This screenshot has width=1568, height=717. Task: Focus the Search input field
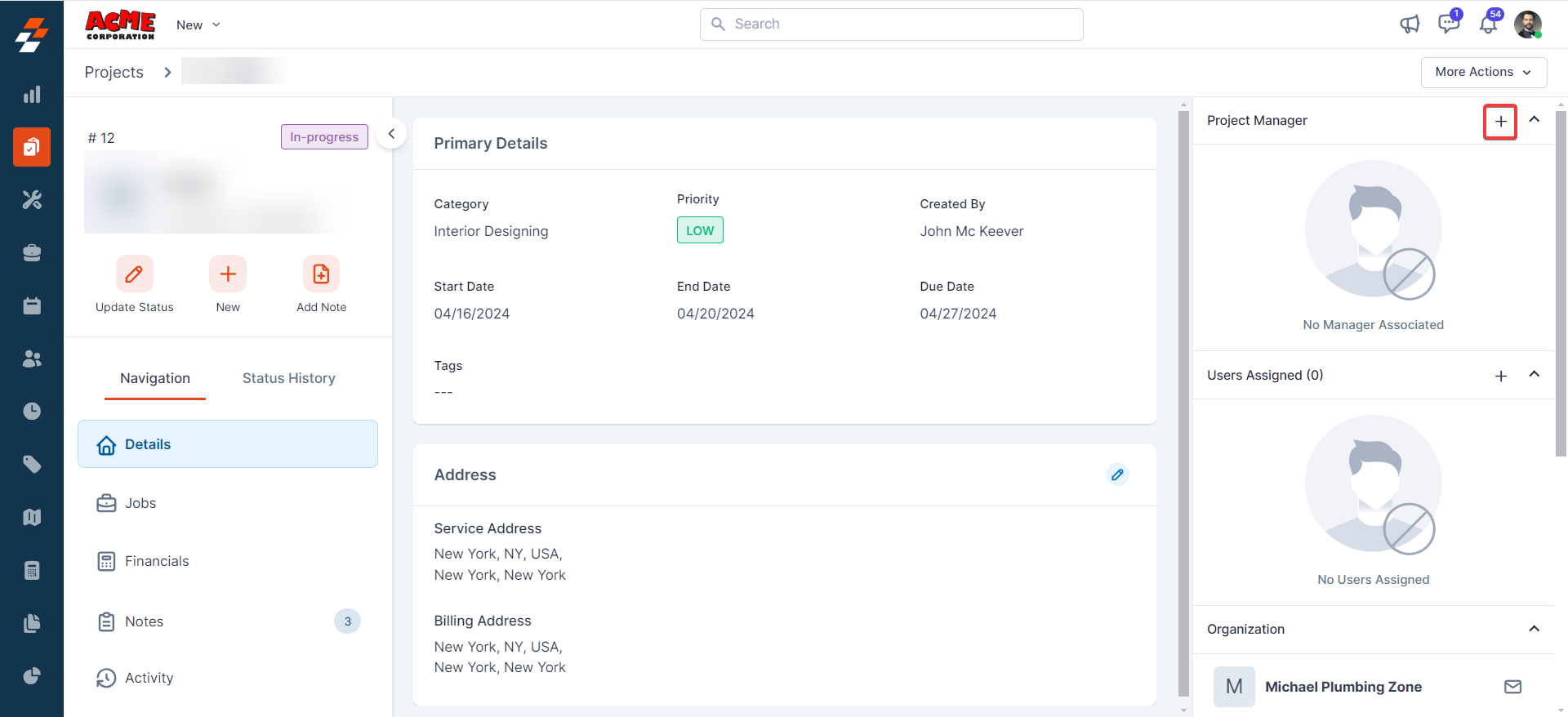pyautogui.click(x=892, y=24)
